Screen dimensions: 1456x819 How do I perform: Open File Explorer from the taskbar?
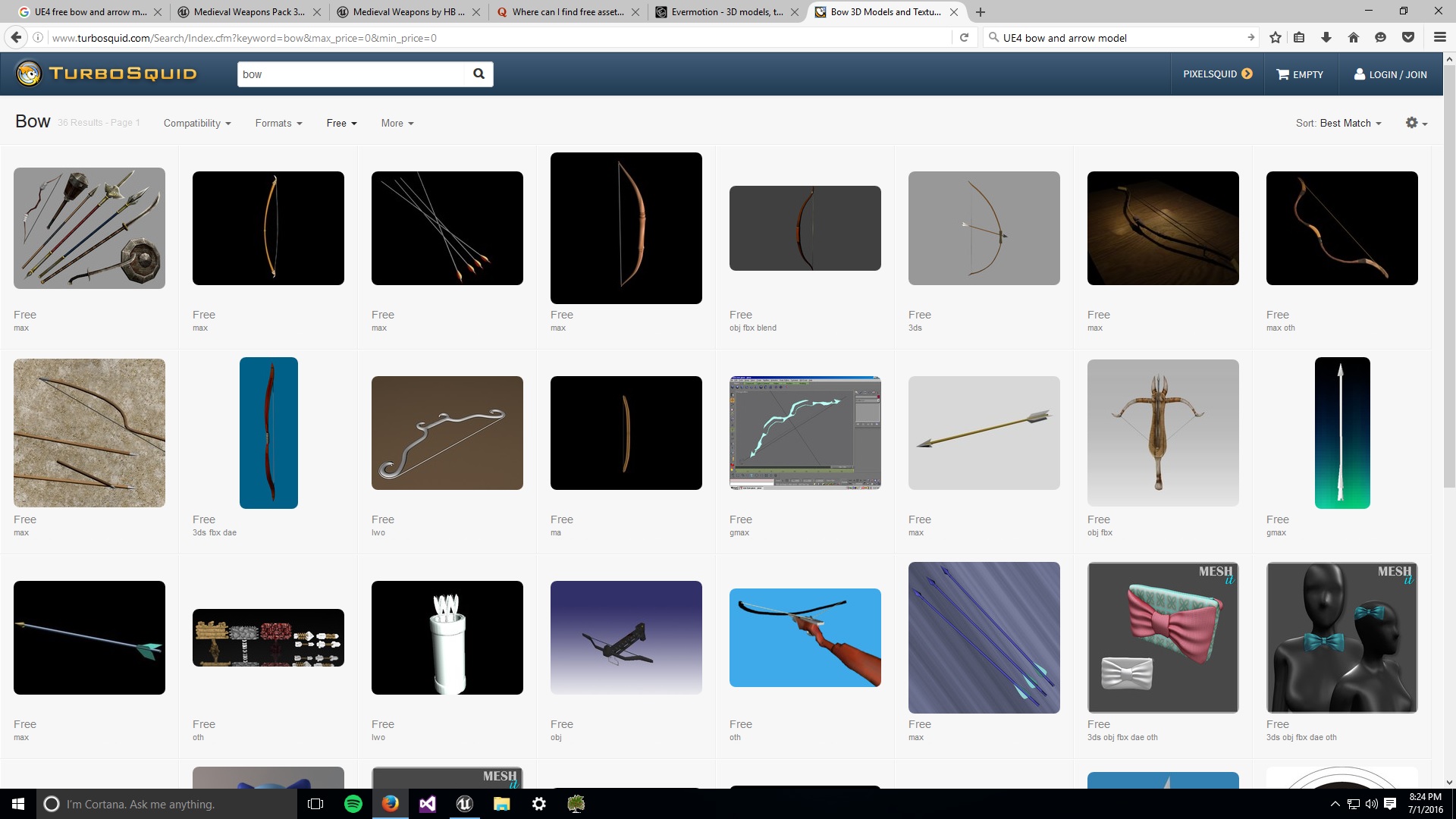502,804
